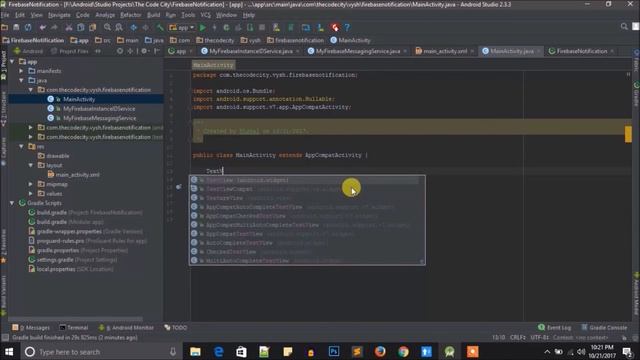Image resolution: width=640 pixels, height=360 pixels.
Task: Switch to main_activity.xml editor tab
Action: pos(445,51)
